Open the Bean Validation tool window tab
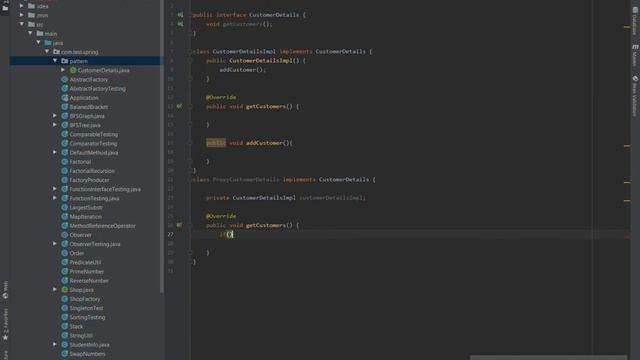This screenshot has height=360, width=640. coord(635,96)
